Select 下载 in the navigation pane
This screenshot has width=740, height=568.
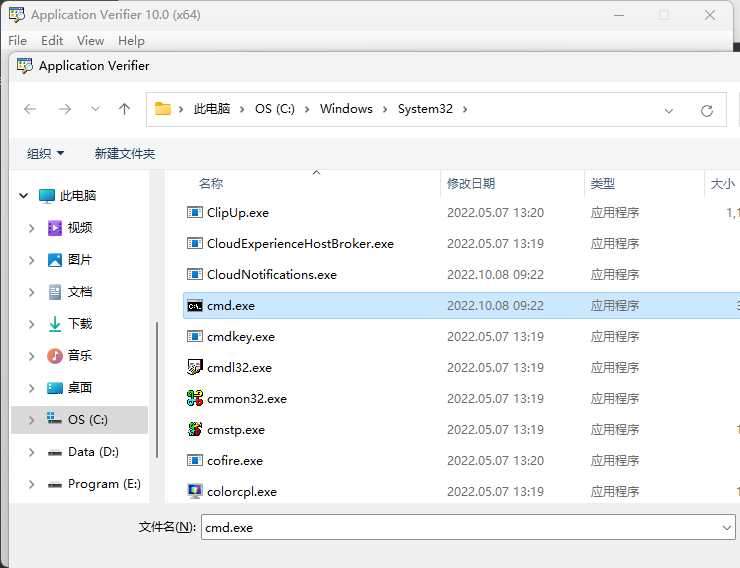pyautogui.click(x=80, y=324)
